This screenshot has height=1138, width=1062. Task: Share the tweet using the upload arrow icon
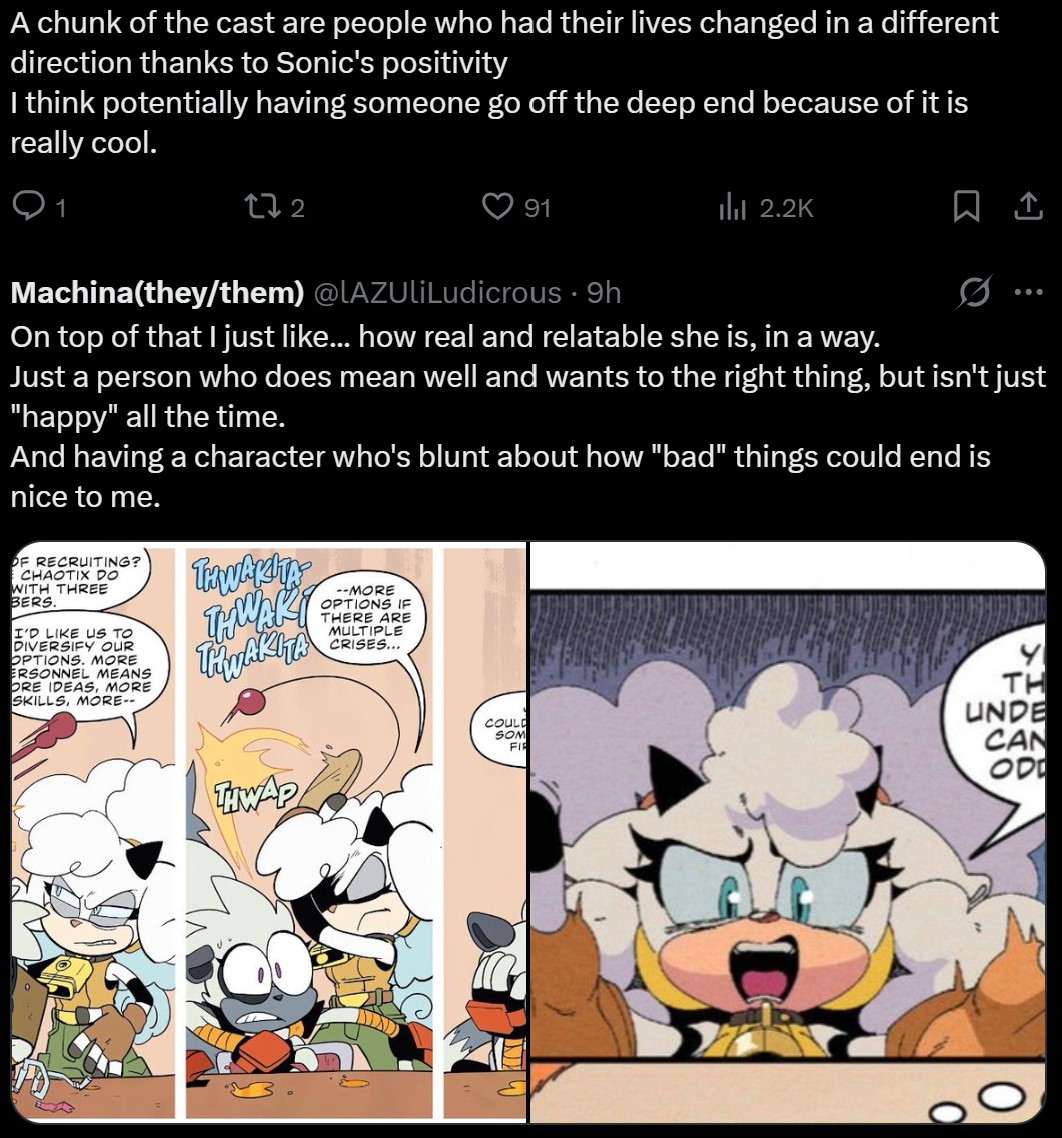pos(1029,208)
